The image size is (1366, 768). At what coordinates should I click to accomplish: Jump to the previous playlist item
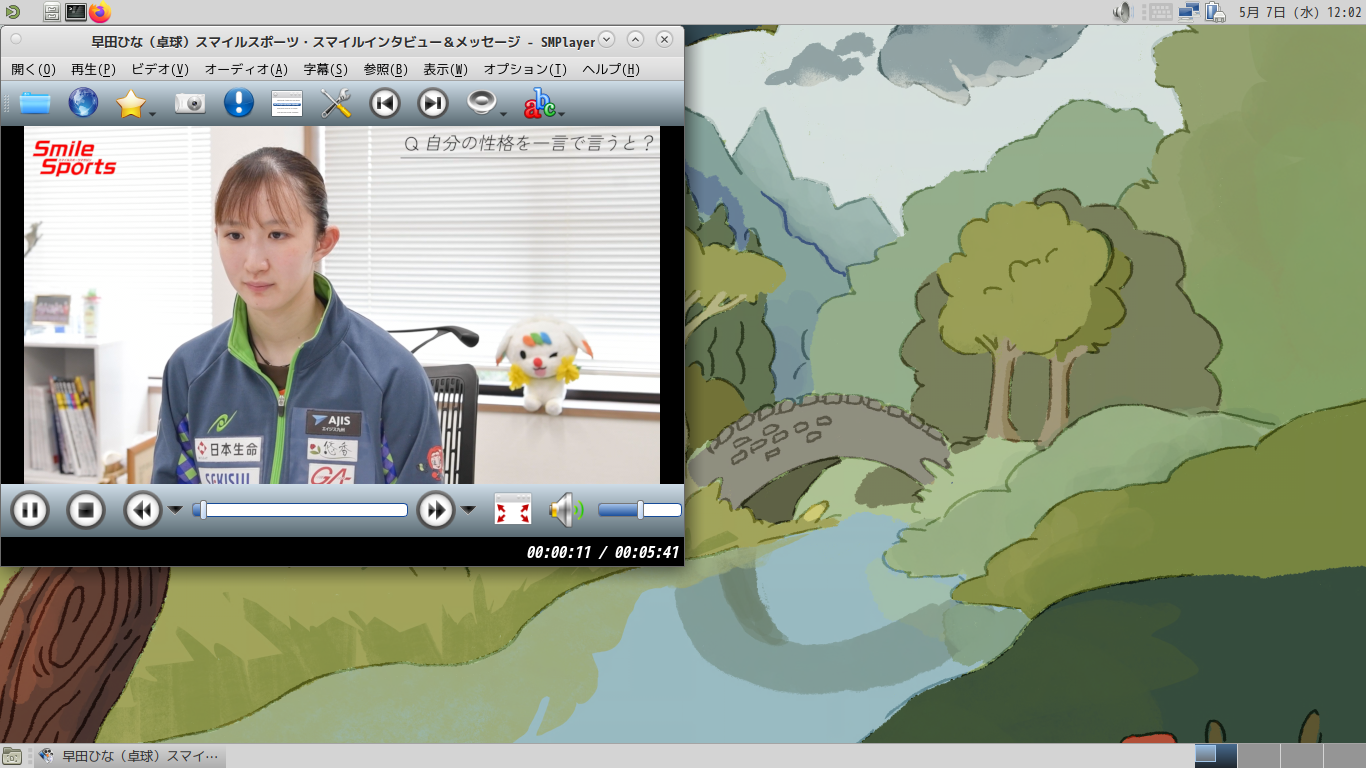(385, 103)
